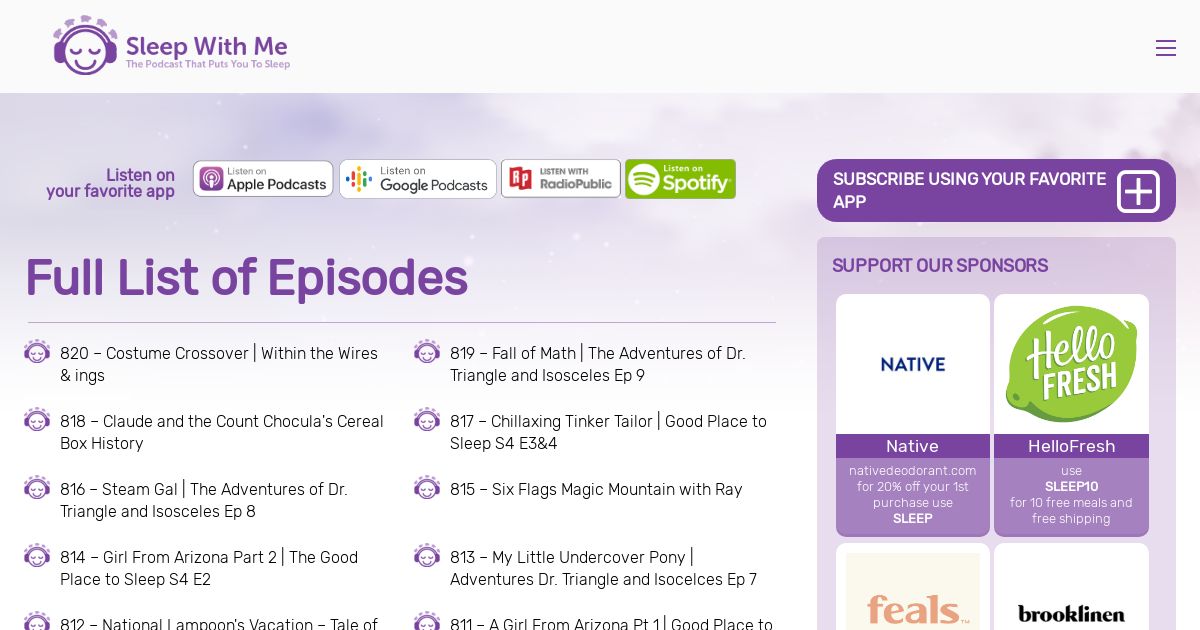Image resolution: width=1200 pixels, height=630 pixels.
Task: Open episode 818 Claude and the Count Chocula link
Action: (x=222, y=432)
